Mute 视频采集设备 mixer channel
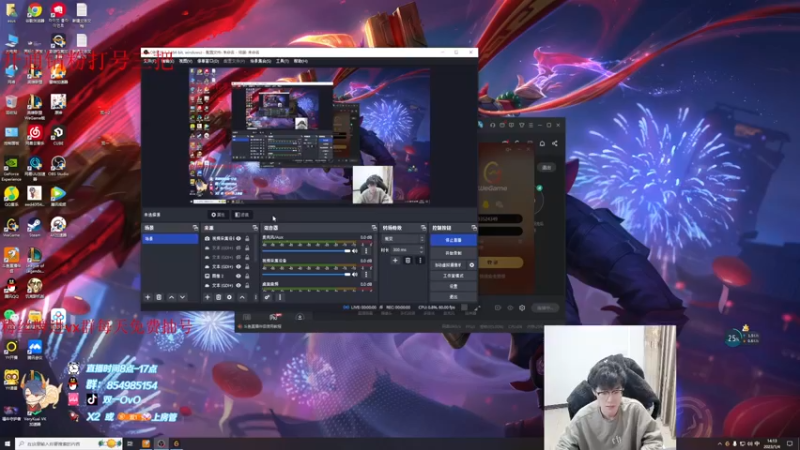This screenshot has width=800, height=450. (355, 274)
